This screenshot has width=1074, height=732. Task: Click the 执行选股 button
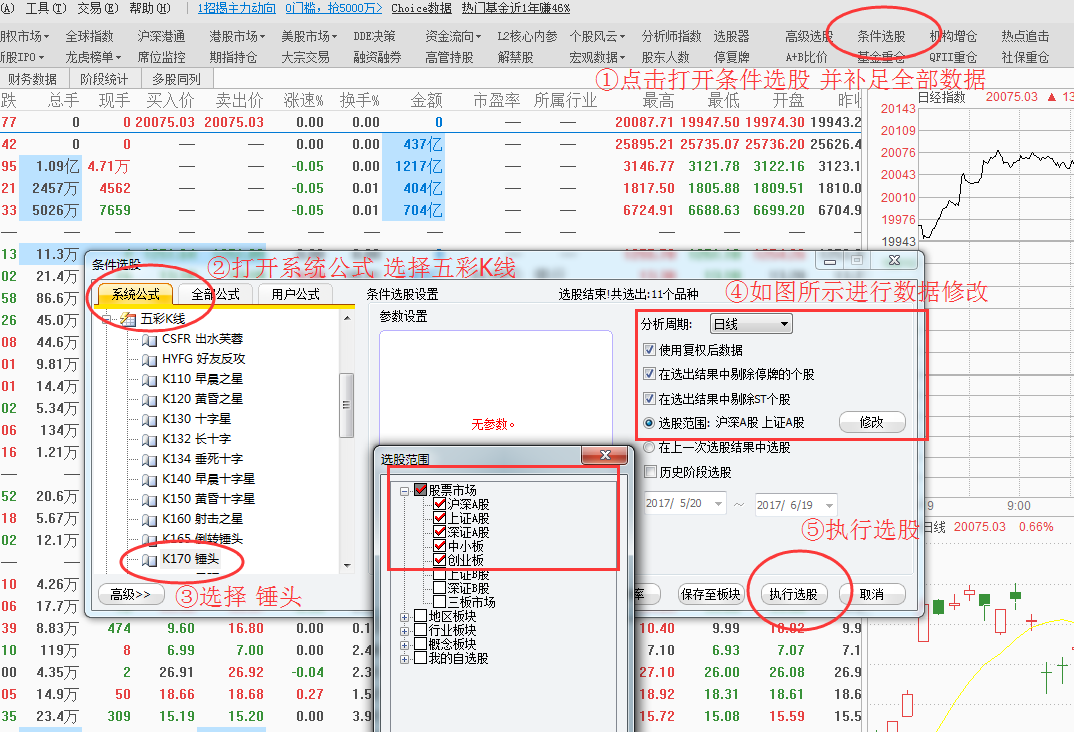793,594
